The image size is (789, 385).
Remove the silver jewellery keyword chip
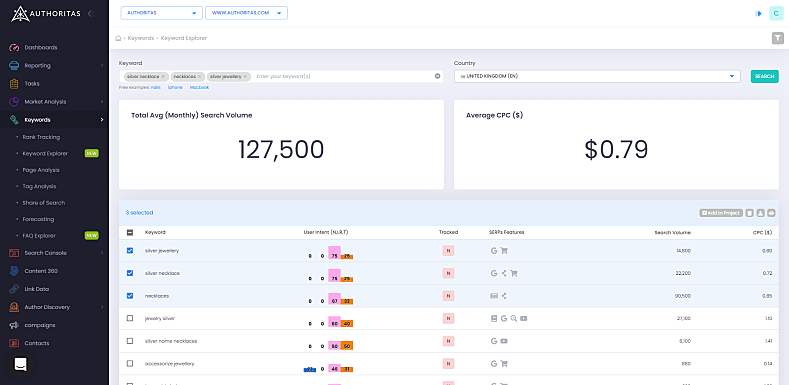(x=245, y=76)
